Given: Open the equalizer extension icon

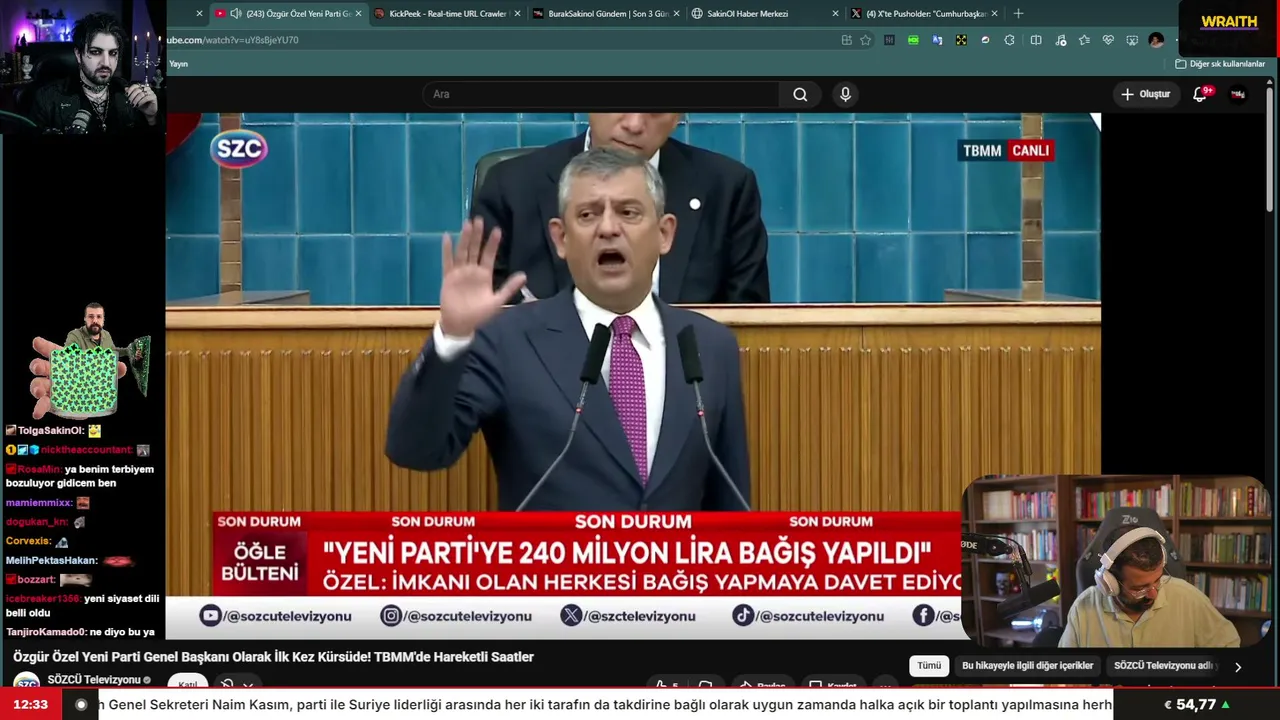Looking at the screenshot, I should coord(889,40).
